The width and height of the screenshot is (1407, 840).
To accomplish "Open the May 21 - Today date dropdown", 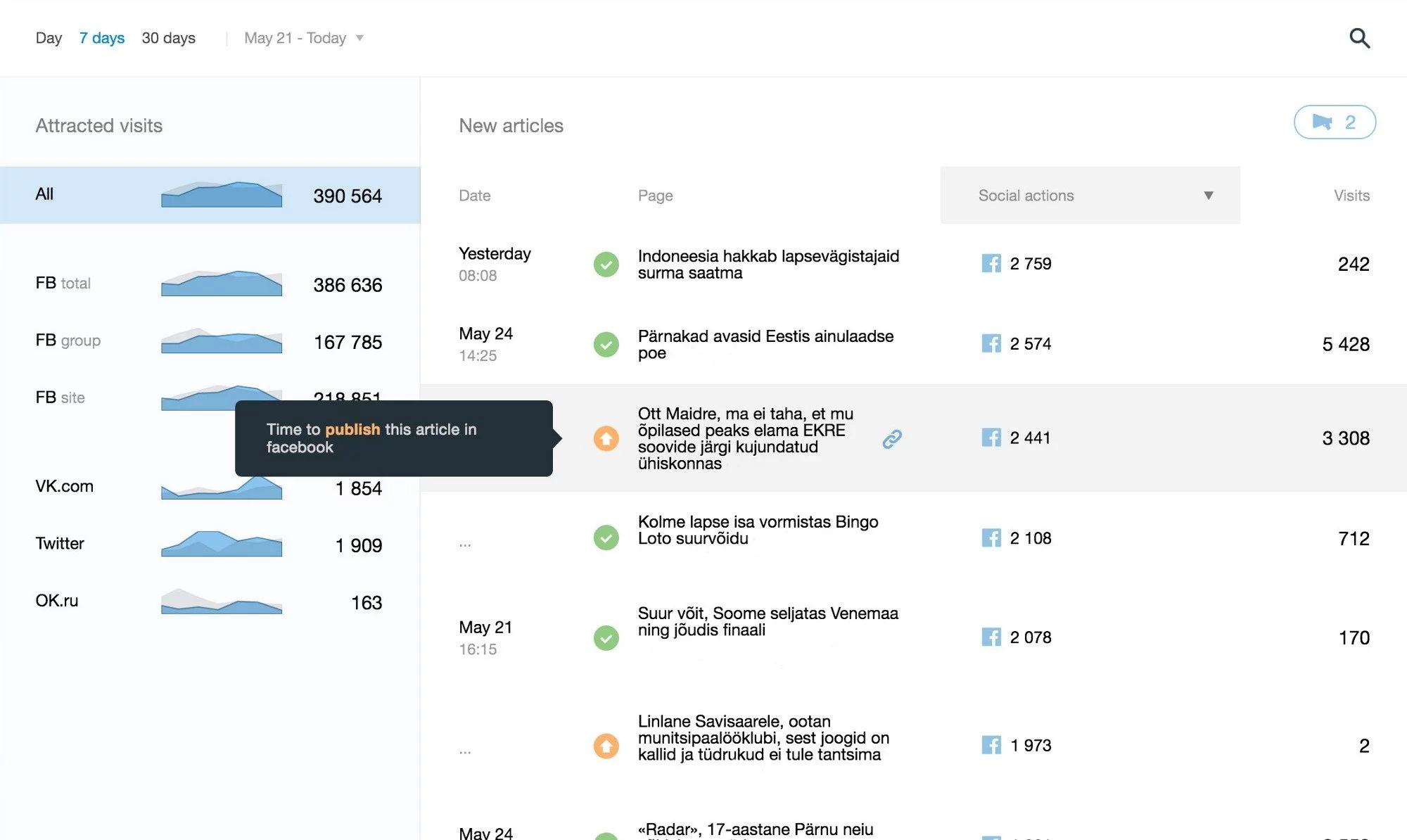I will 303,38.
